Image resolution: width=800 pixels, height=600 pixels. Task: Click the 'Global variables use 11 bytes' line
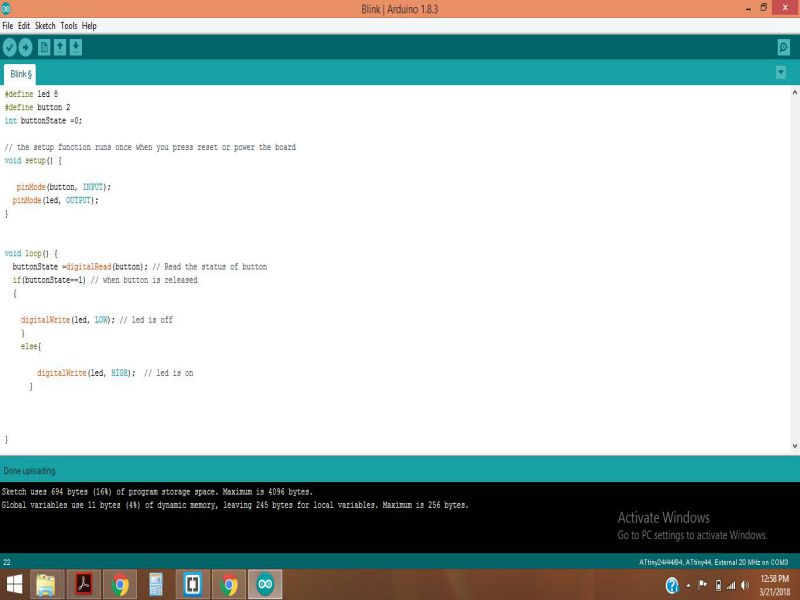point(235,505)
